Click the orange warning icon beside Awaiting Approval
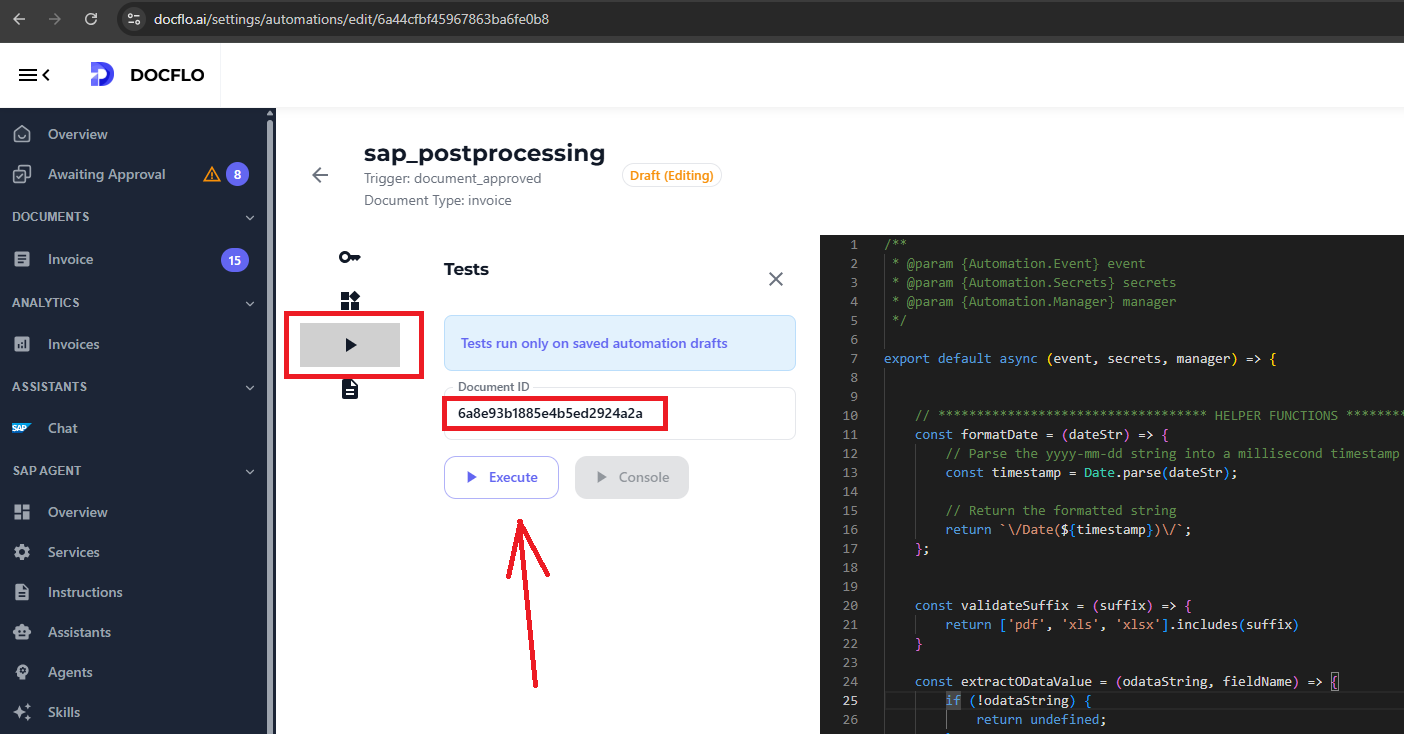 pyautogui.click(x=212, y=174)
